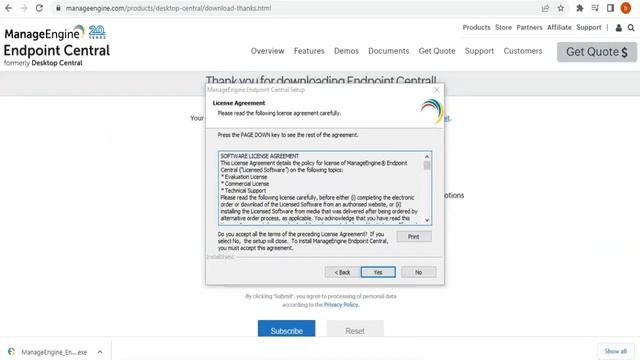Viewport: 640px width, 360px height.
Task: Click the '* Commercial License' line
Action: pos(245,184)
